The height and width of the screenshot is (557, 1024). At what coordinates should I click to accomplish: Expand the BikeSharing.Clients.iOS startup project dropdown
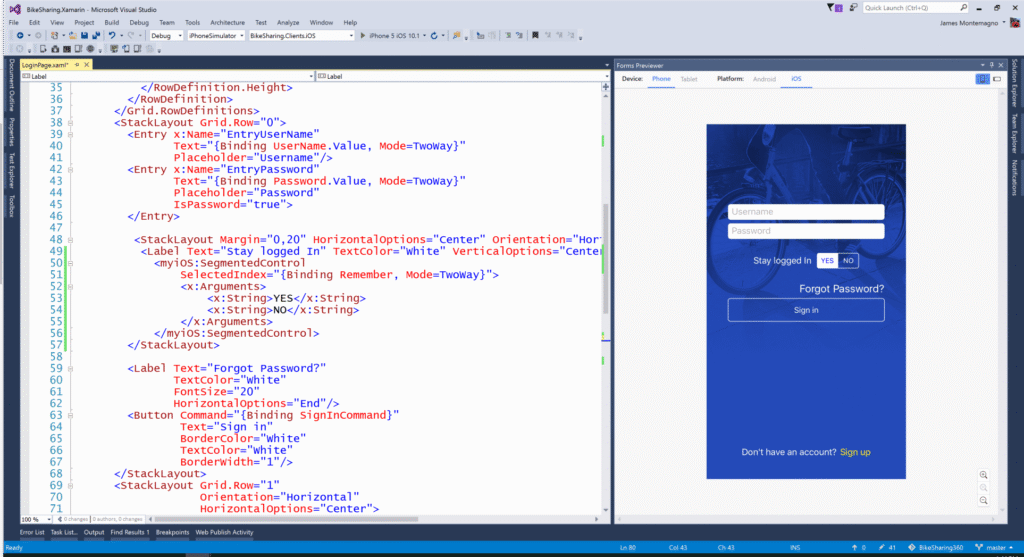point(351,35)
